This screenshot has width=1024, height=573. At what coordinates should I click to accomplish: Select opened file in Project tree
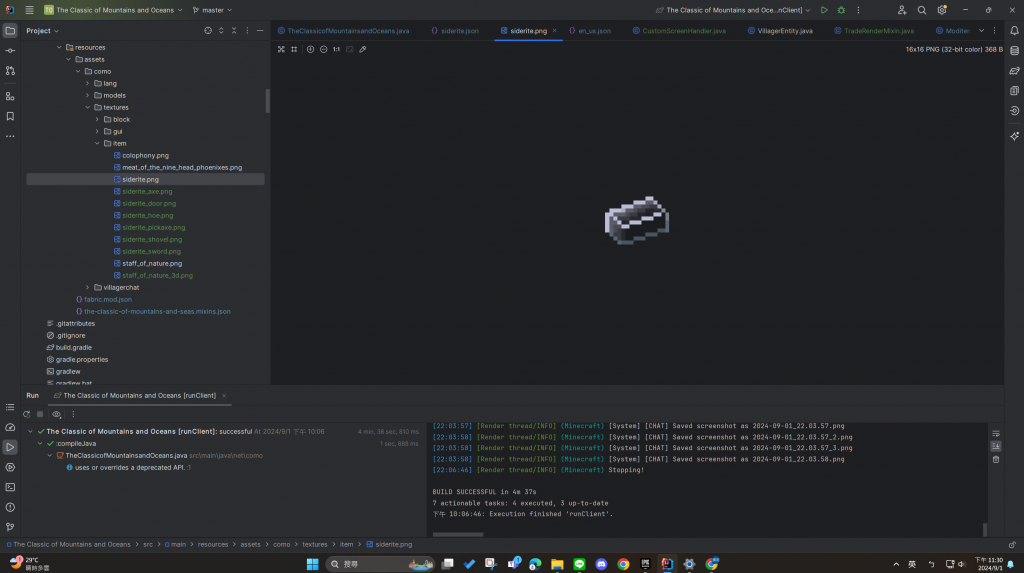coord(208,31)
